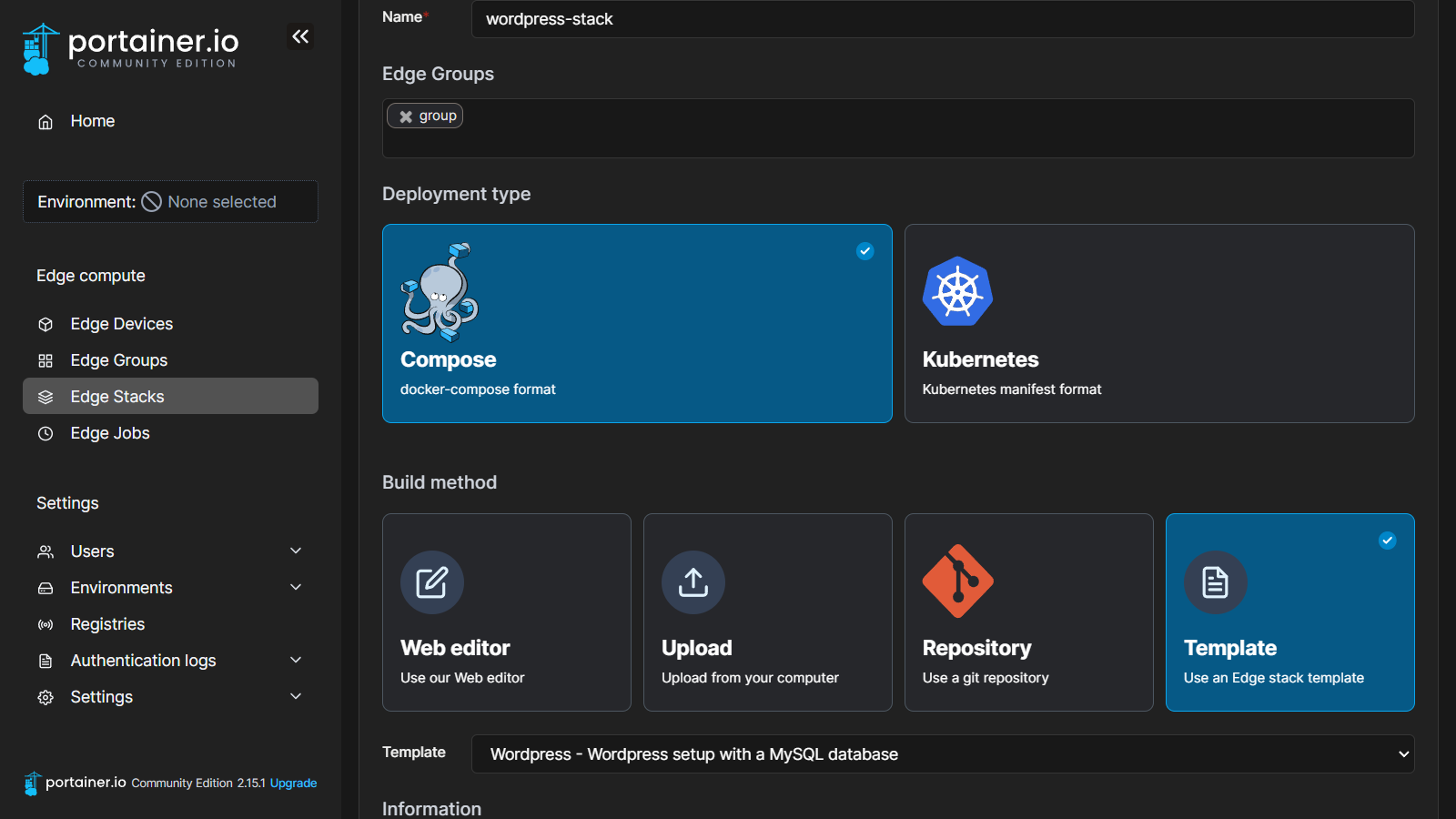Pick the Template build method
Image resolution: width=1456 pixels, height=819 pixels.
click(1289, 612)
